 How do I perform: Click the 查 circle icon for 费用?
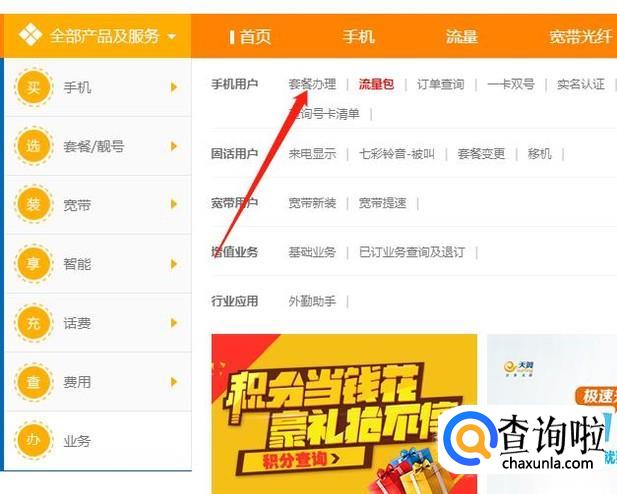pyautogui.click(x=33, y=381)
